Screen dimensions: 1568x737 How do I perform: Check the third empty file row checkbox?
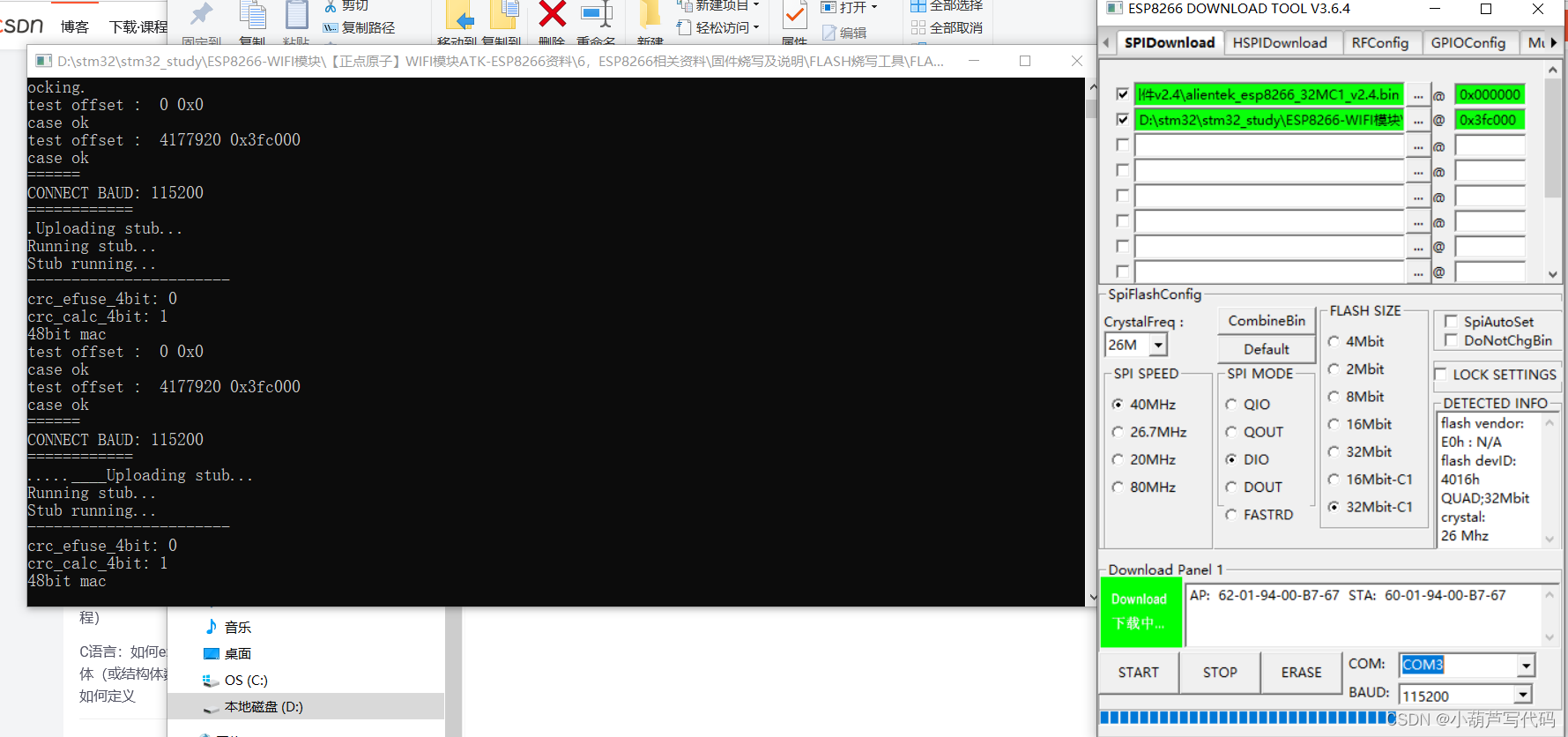click(x=1122, y=145)
